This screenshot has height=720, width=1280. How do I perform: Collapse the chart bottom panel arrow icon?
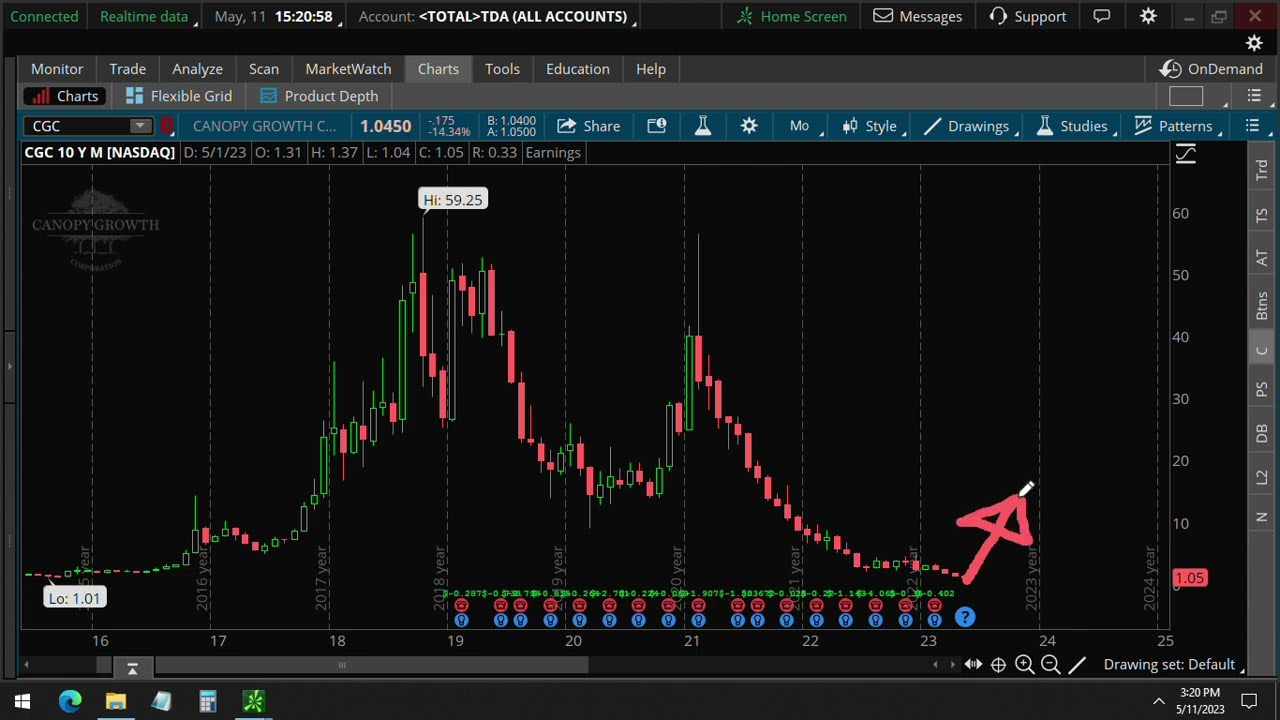tap(132, 668)
